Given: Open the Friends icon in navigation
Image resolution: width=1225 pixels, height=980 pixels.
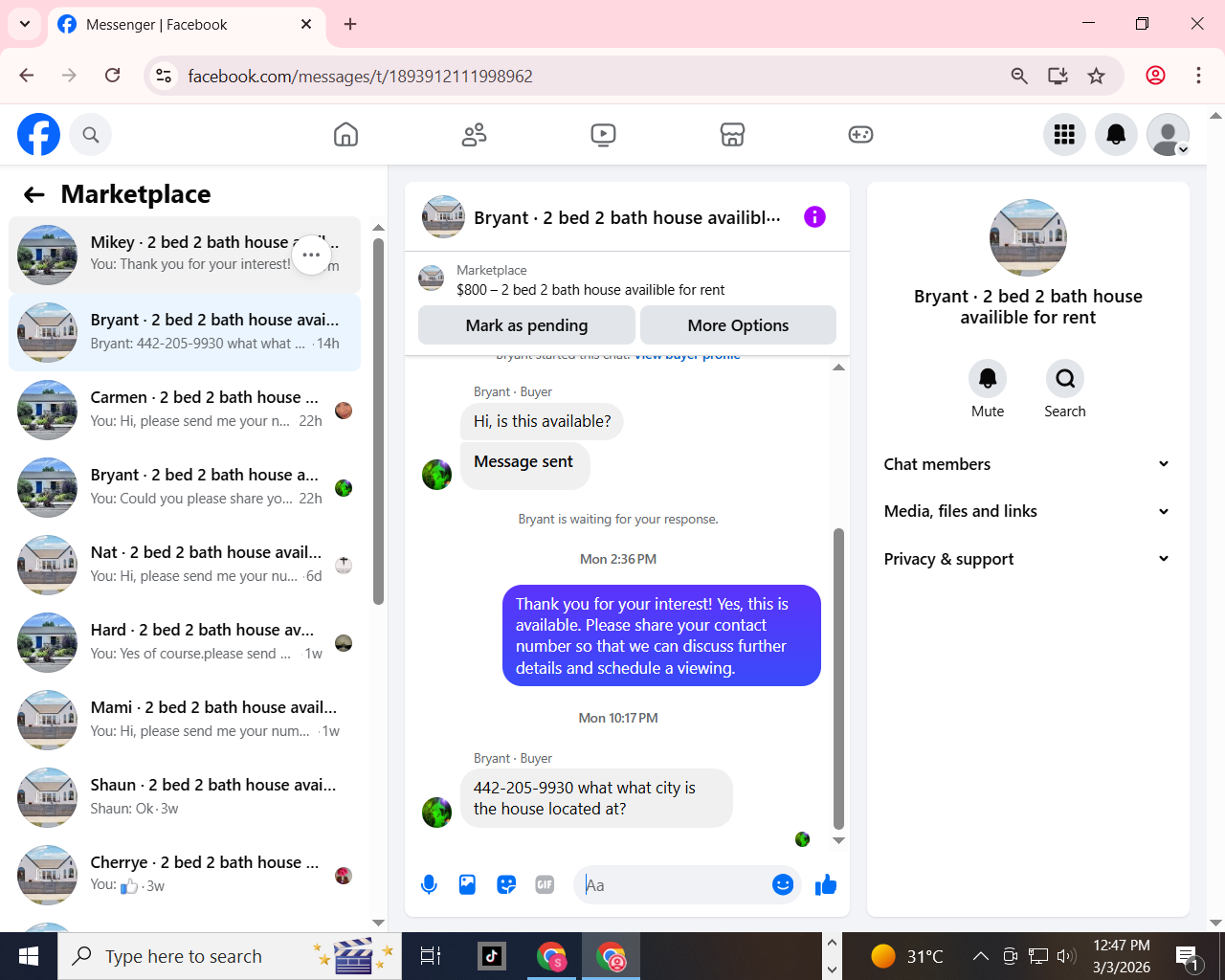Looking at the screenshot, I should pos(475,135).
